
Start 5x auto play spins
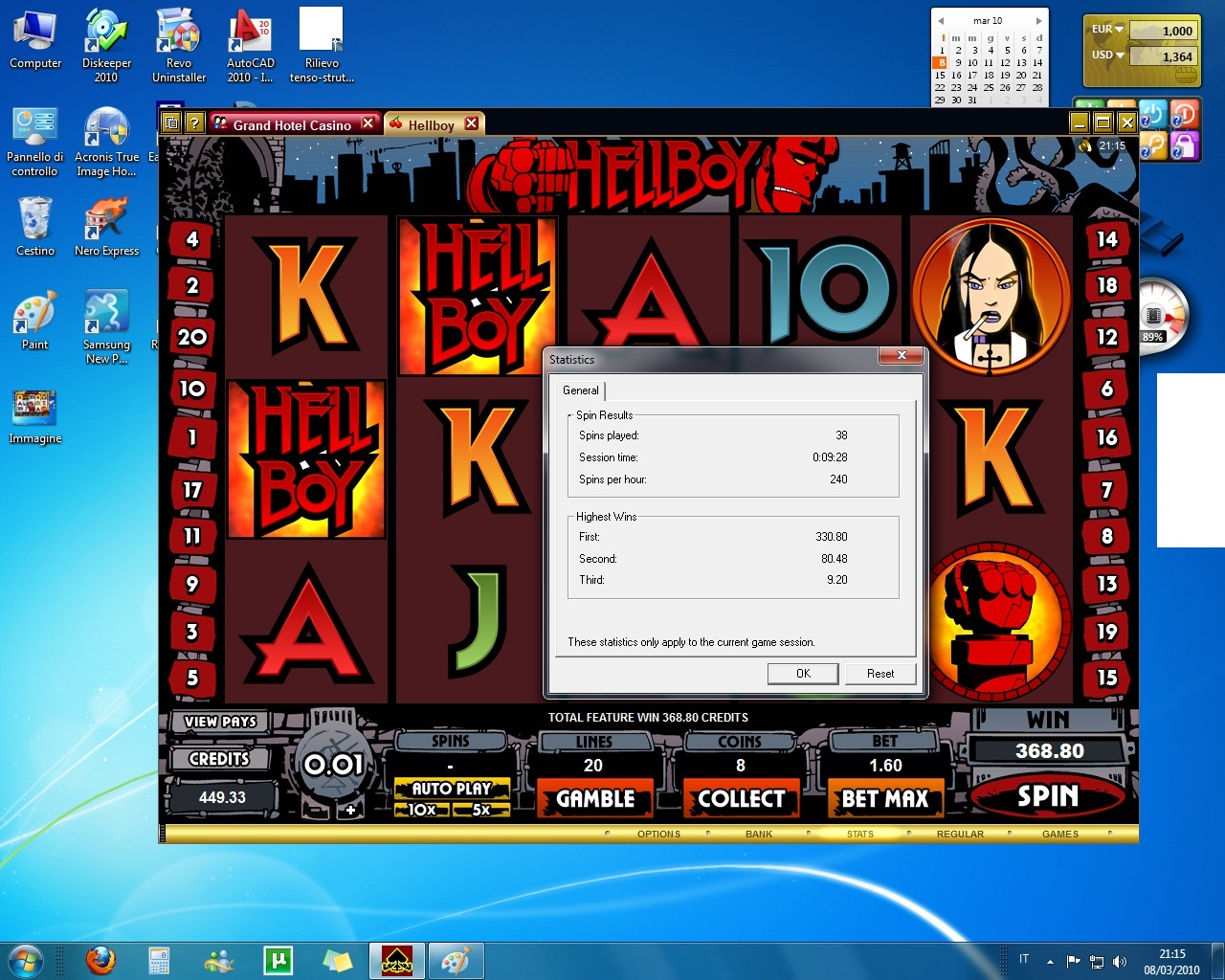click(x=480, y=810)
